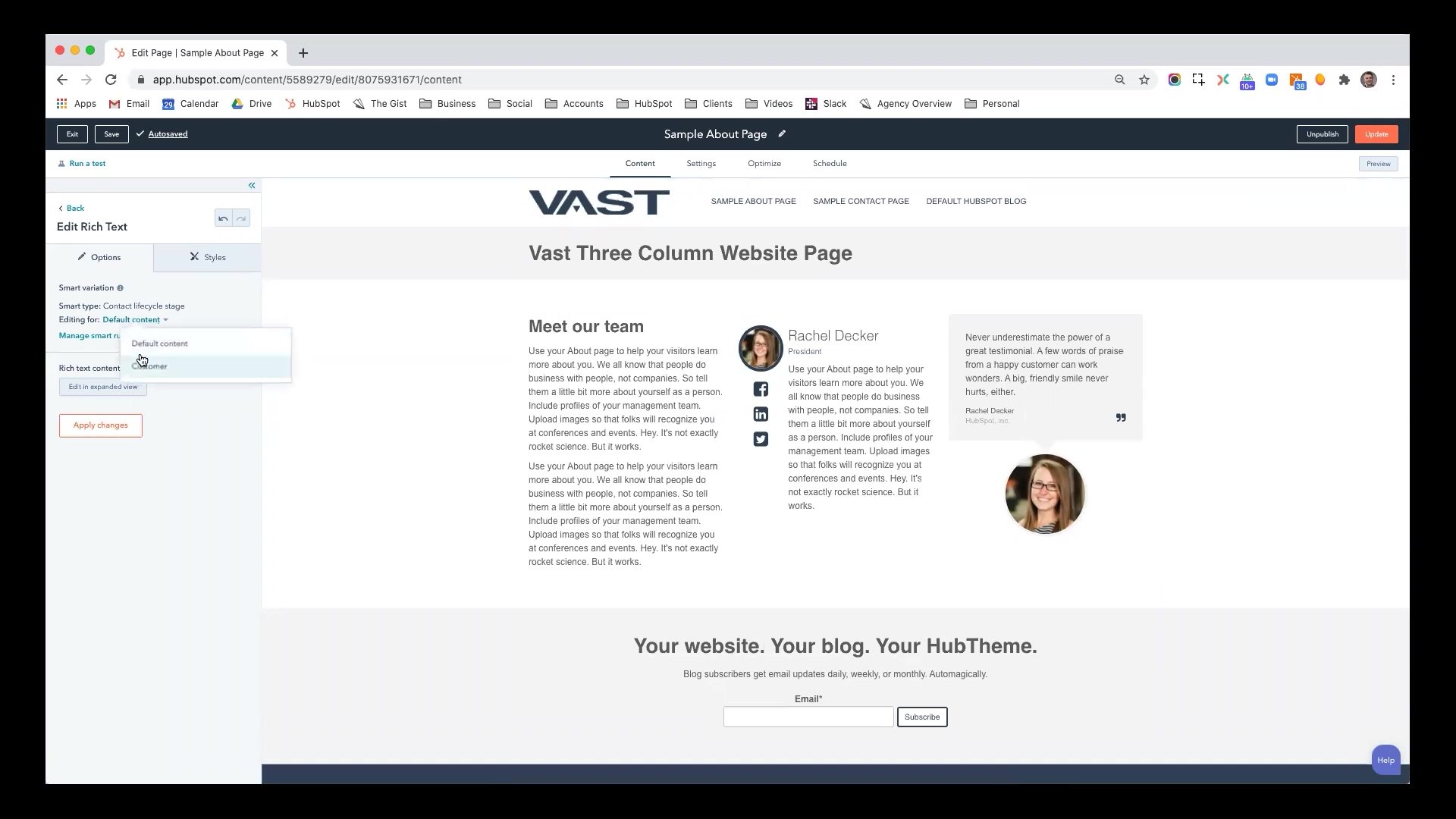Switch to the Settings tab

click(700, 163)
